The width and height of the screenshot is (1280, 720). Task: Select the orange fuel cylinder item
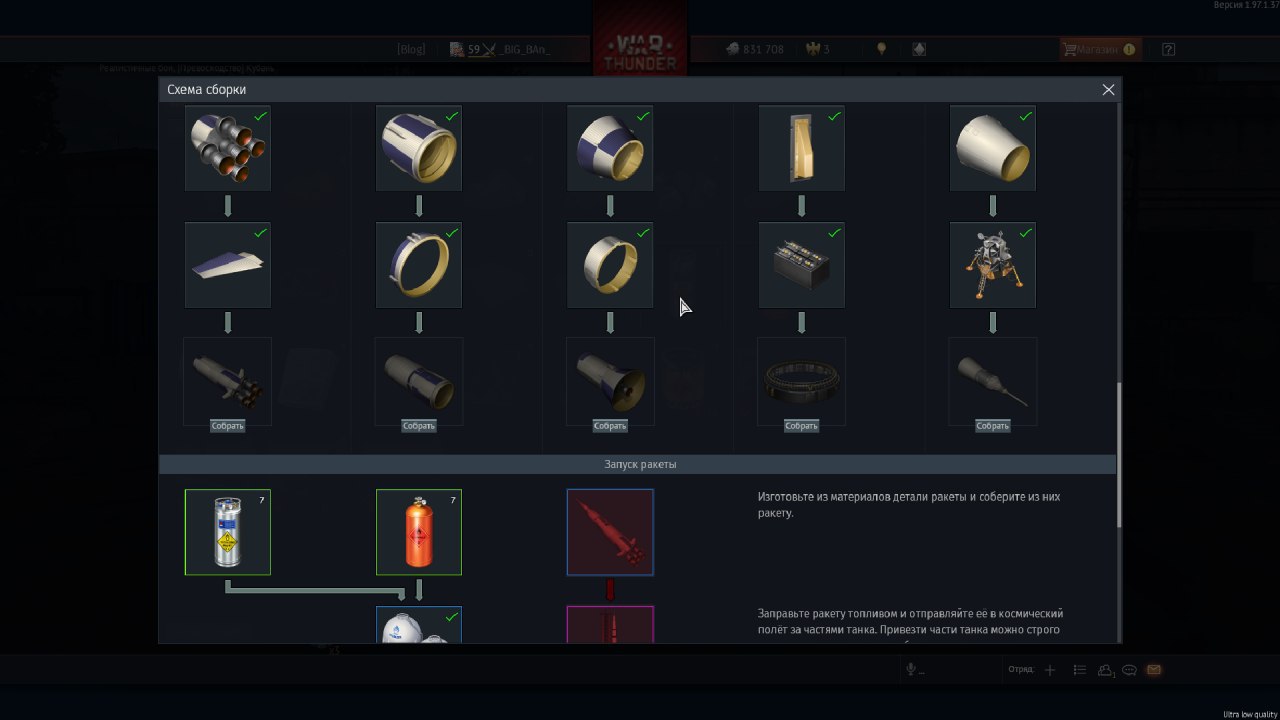419,532
